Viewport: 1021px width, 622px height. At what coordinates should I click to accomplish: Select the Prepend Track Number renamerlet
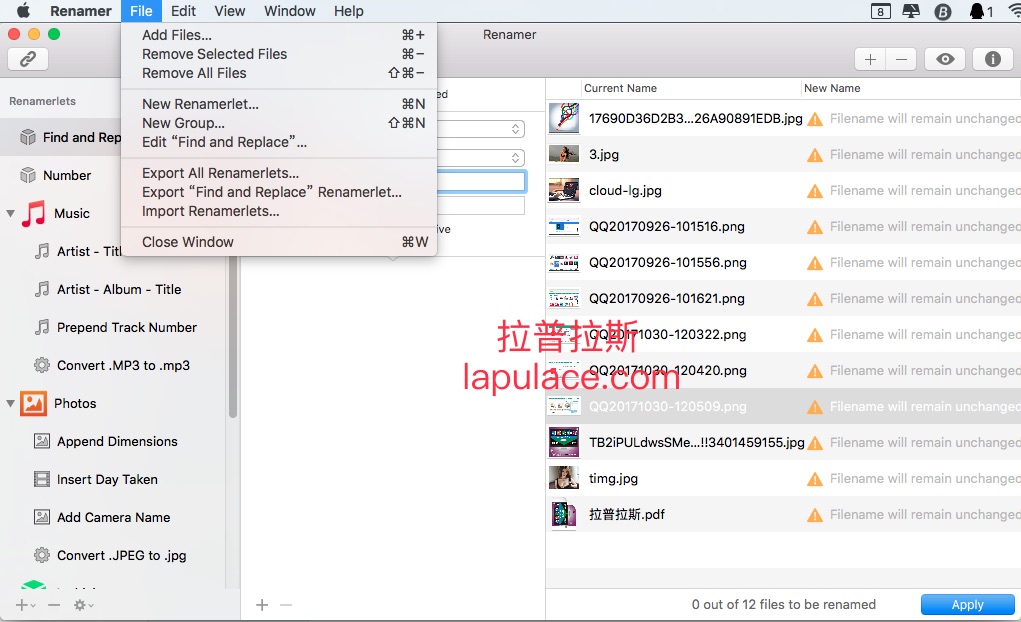(127, 327)
